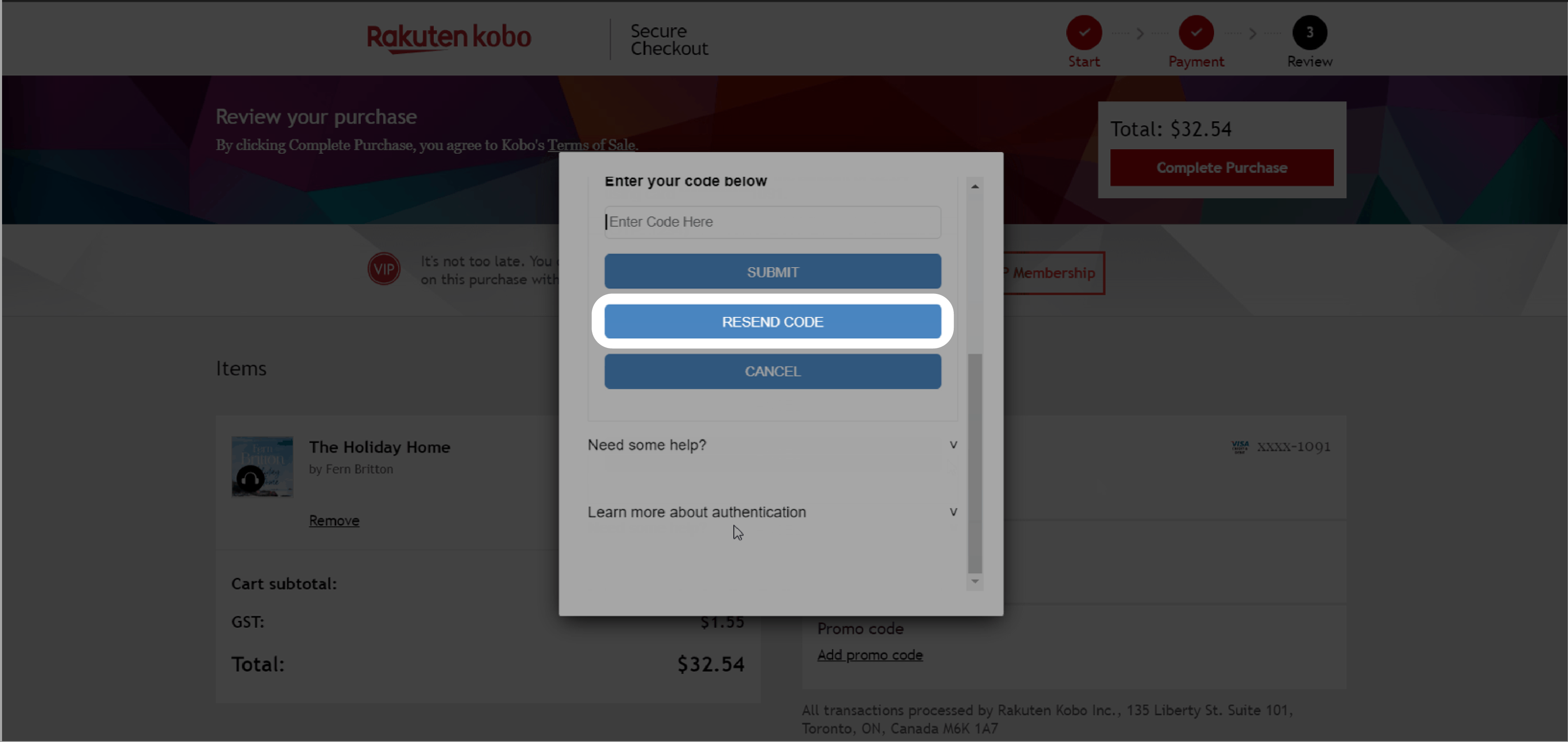This screenshot has width=1568, height=742.
Task: Click the scroll down arrow icon on modal
Action: [x=975, y=581]
